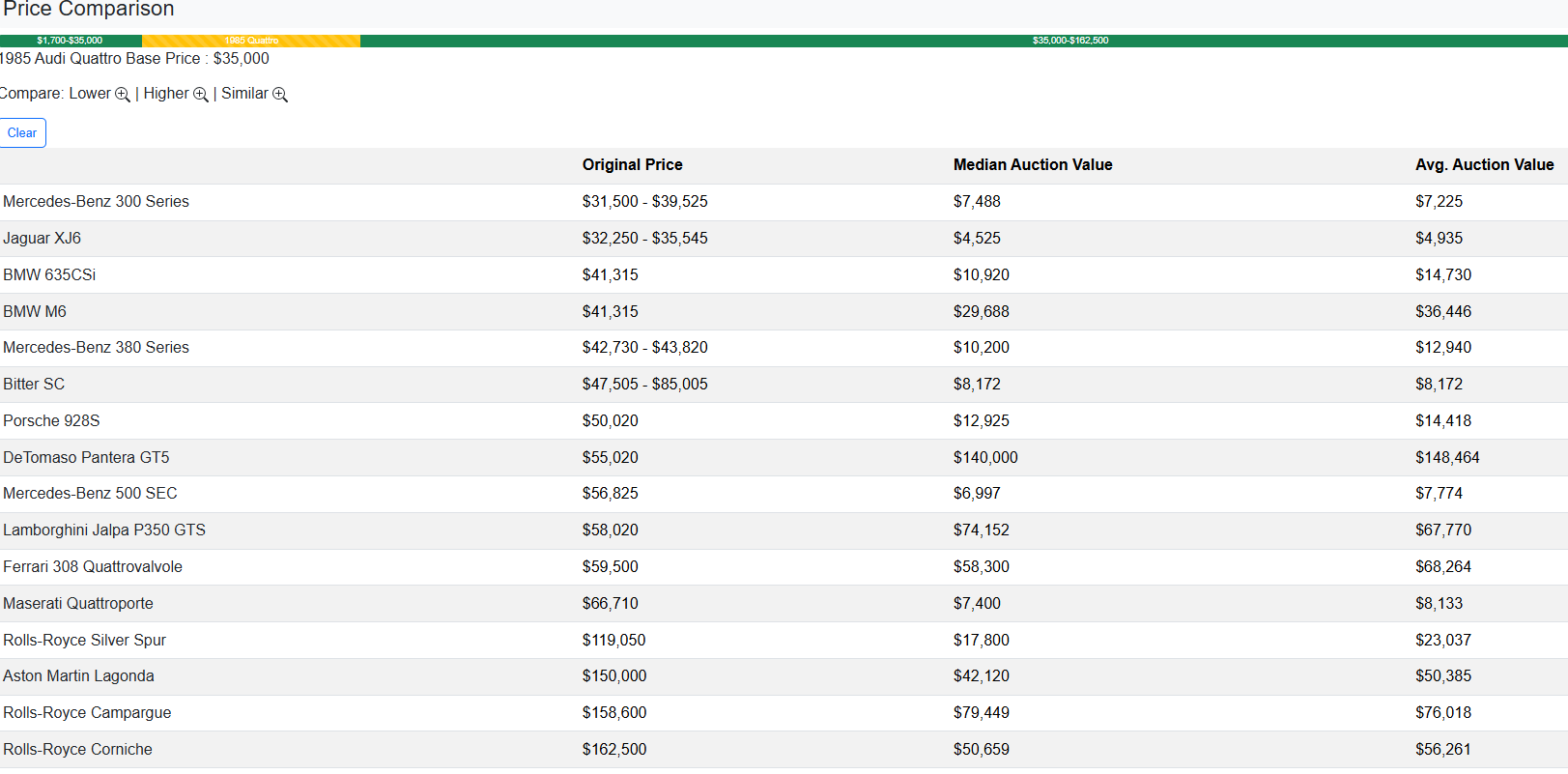Screen dimensions: 1568x774
Task: Click DeTomaso Pantera average value $148,464
Action: [1447, 458]
